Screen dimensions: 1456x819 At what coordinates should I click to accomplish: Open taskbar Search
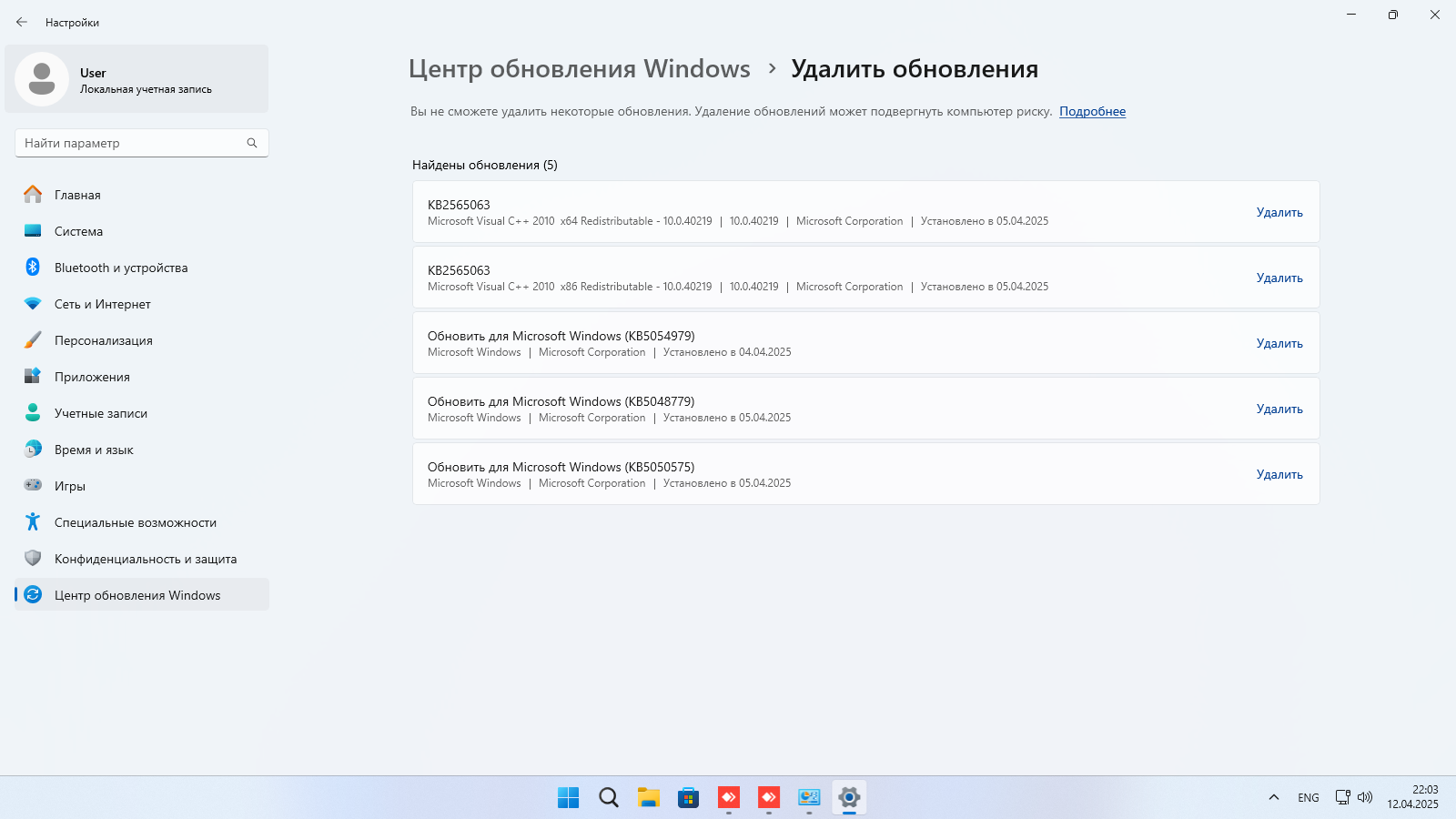609,798
